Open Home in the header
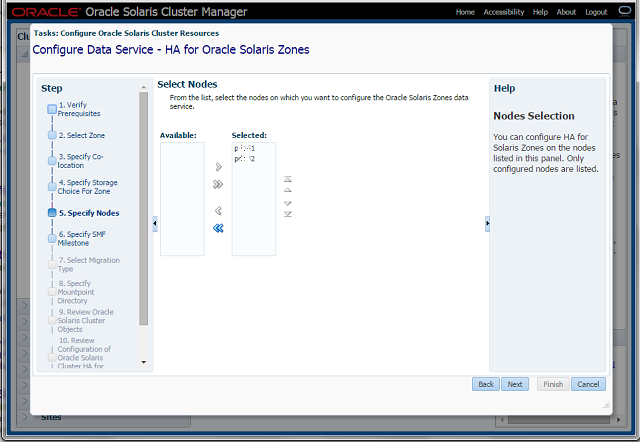Image resolution: width=640 pixels, height=442 pixels. (465, 12)
